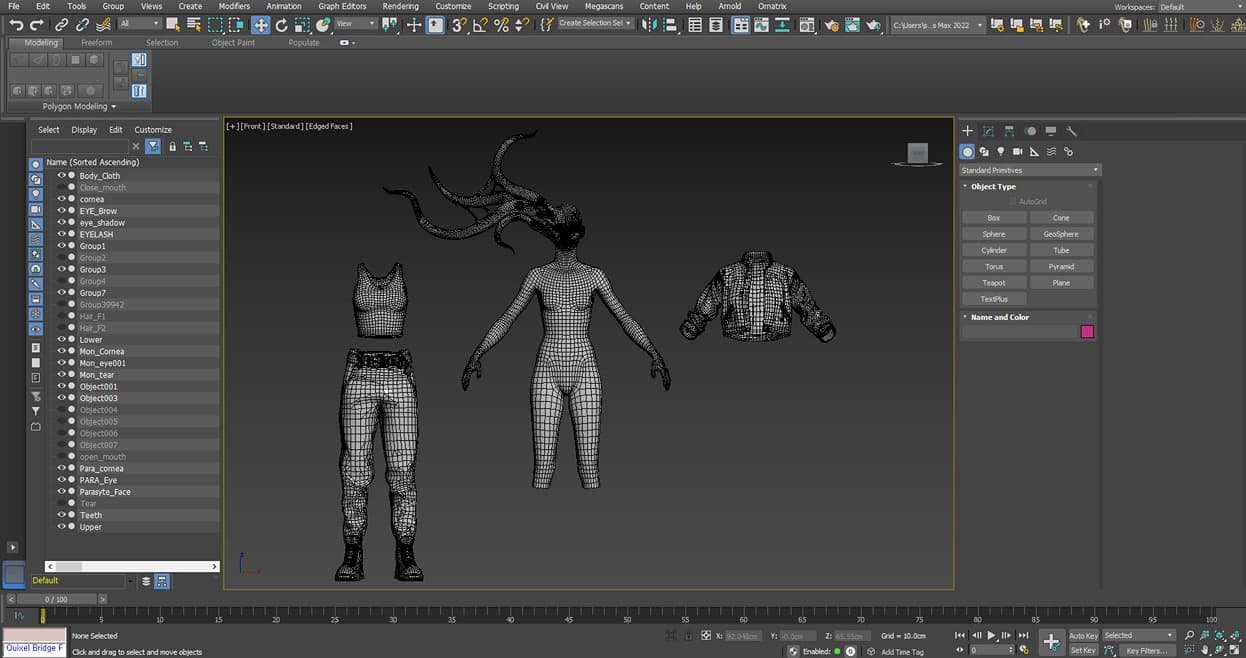
Task: Click the pink object color swatch
Action: pos(1087,332)
